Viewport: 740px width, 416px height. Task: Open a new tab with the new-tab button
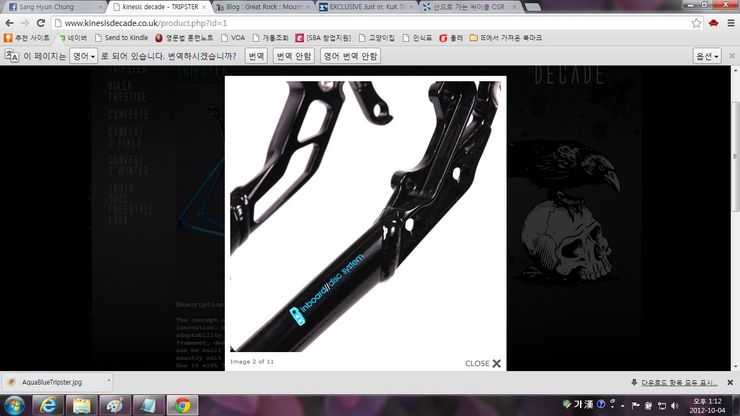click(x=532, y=7)
